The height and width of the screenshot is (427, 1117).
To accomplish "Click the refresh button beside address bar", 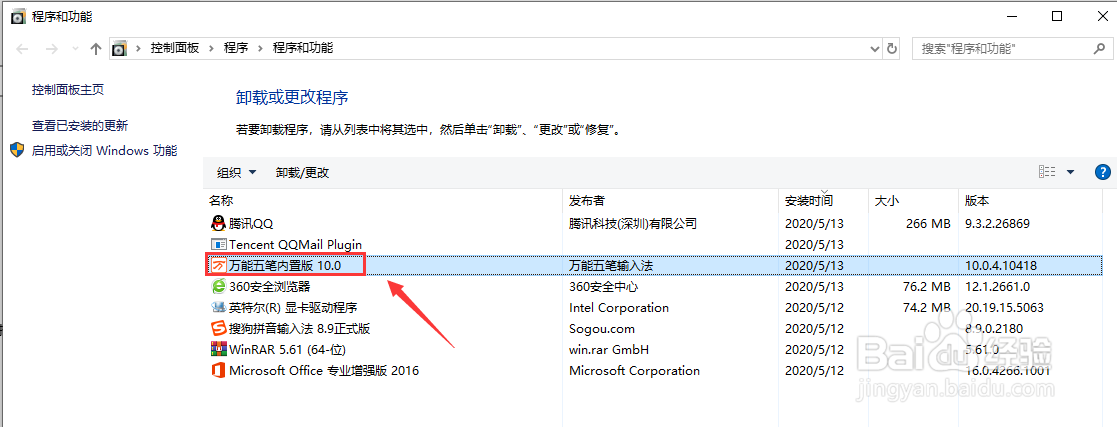I will (x=892, y=48).
